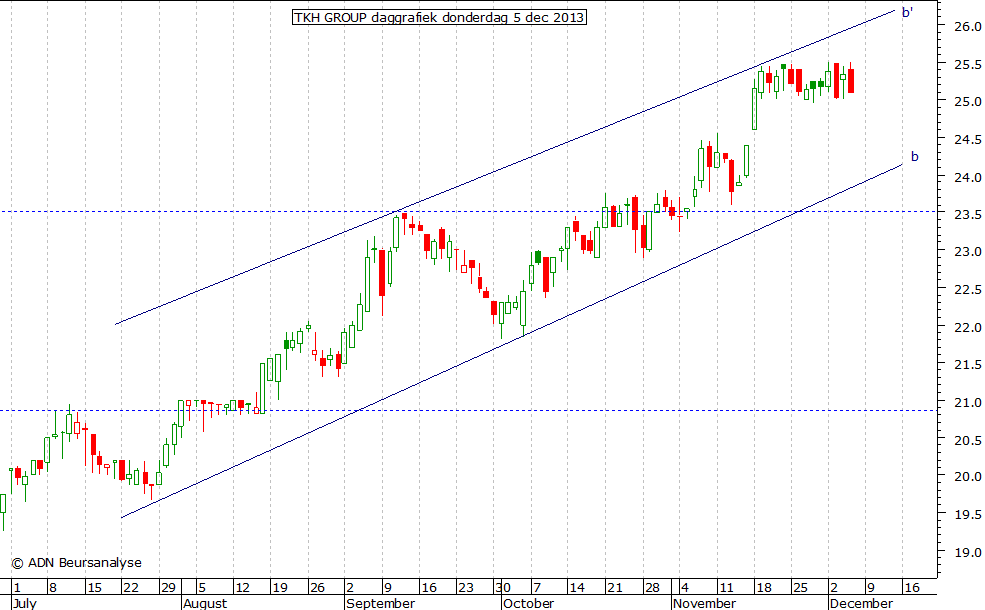985x610 pixels.
Task: Select the '© ADN Beursanalyse' copyright text
Action: (76, 563)
